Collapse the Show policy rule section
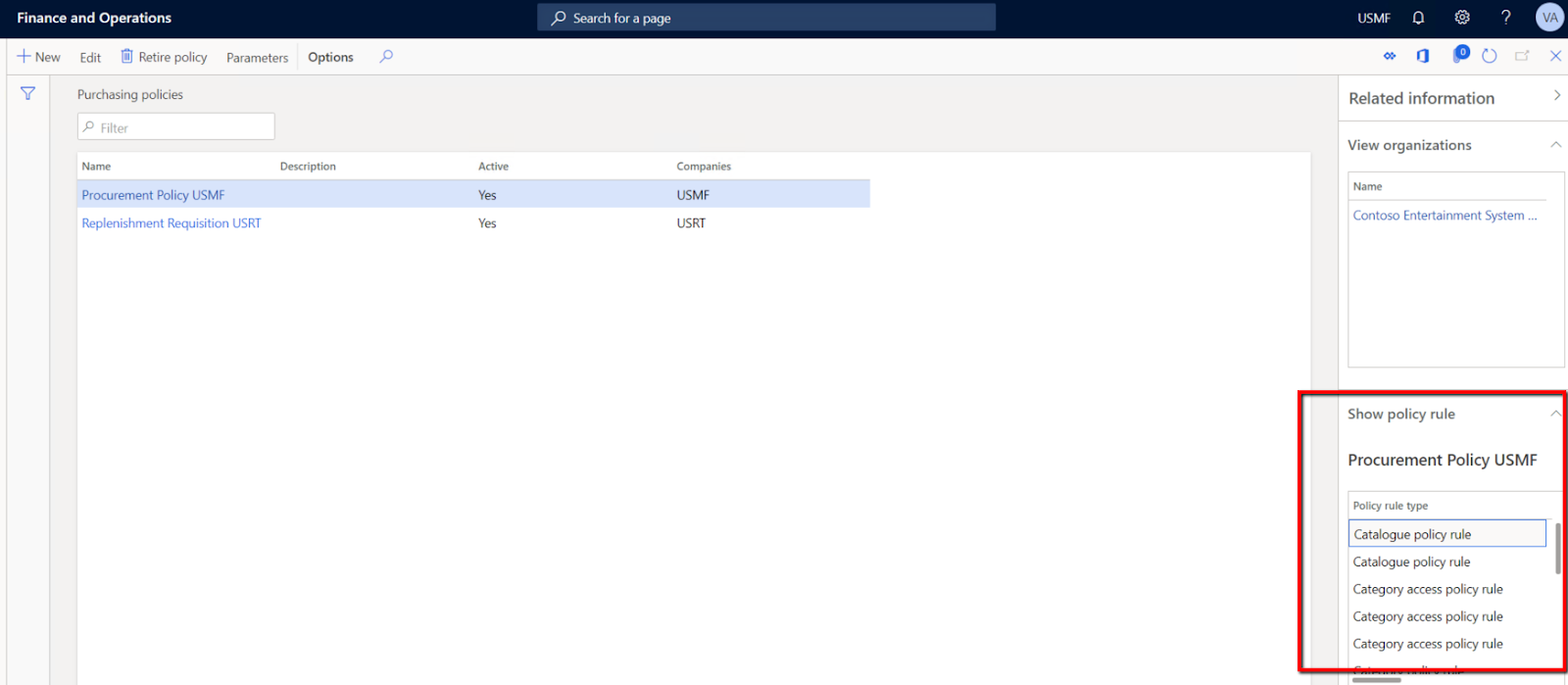Image resolution: width=1568 pixels, height=685 pixels. point(1555,414)
